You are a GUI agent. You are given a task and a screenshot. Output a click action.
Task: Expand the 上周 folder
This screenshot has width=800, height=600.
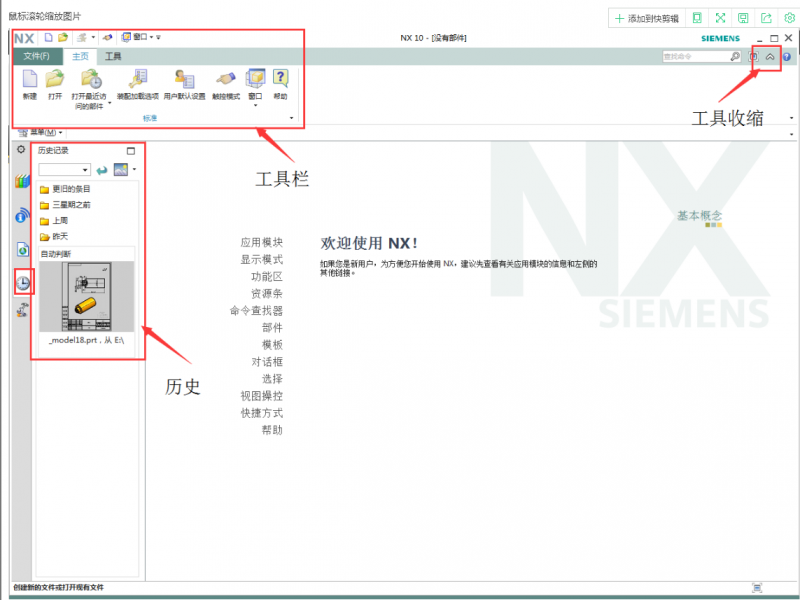[x=54, y=221]
